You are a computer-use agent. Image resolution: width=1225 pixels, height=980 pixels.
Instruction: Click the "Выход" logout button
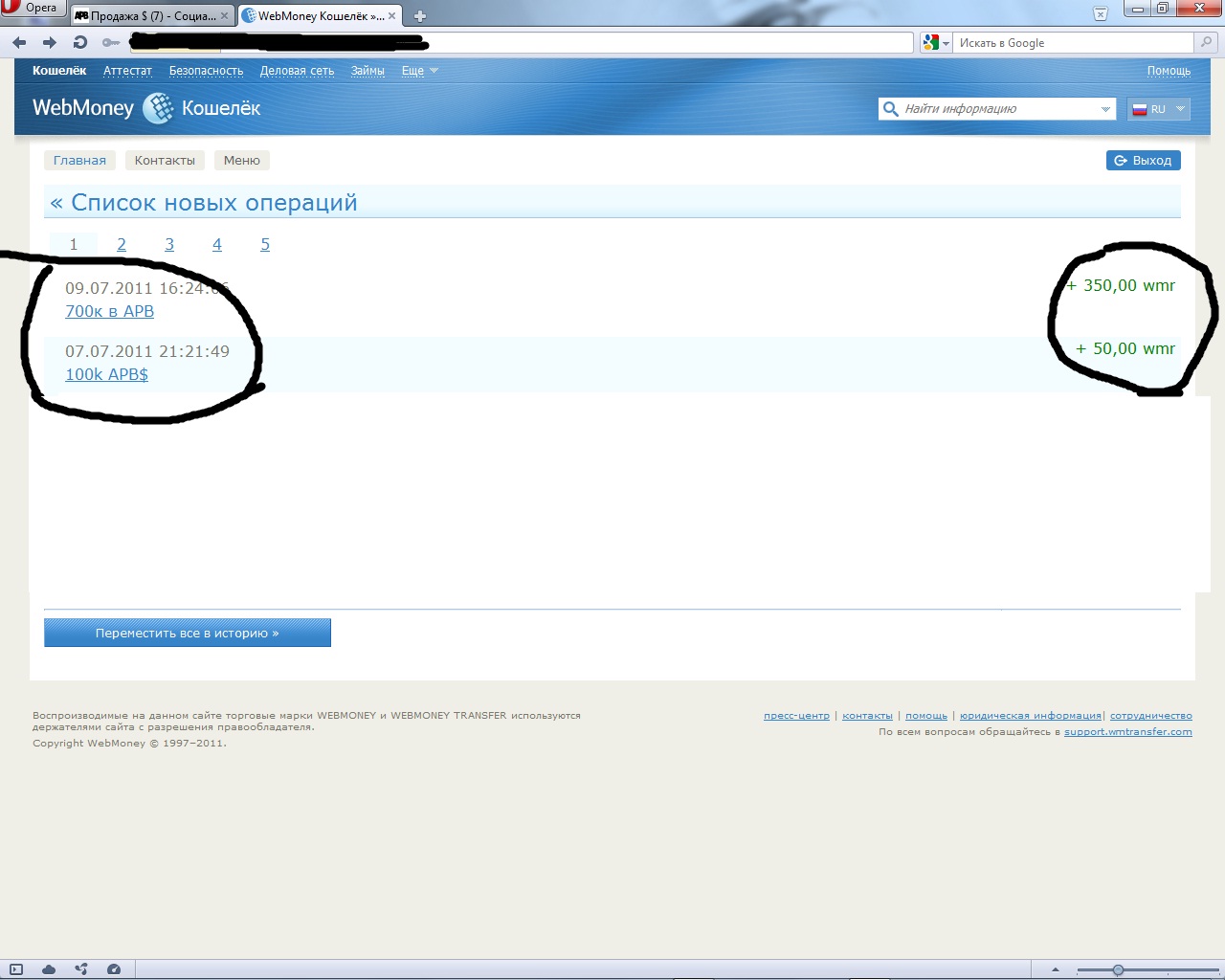click(1143, 161)
